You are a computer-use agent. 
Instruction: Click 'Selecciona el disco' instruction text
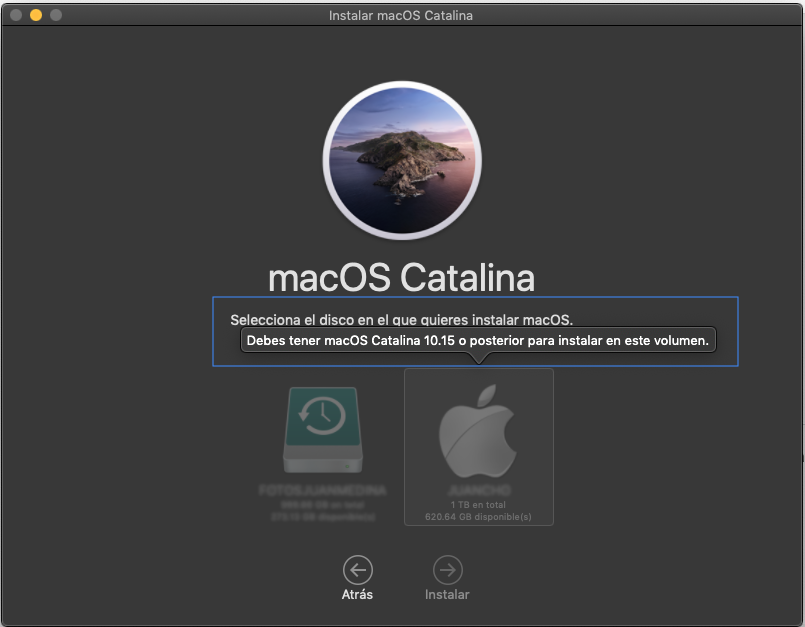pyautogui.click(x=401, y=320)
